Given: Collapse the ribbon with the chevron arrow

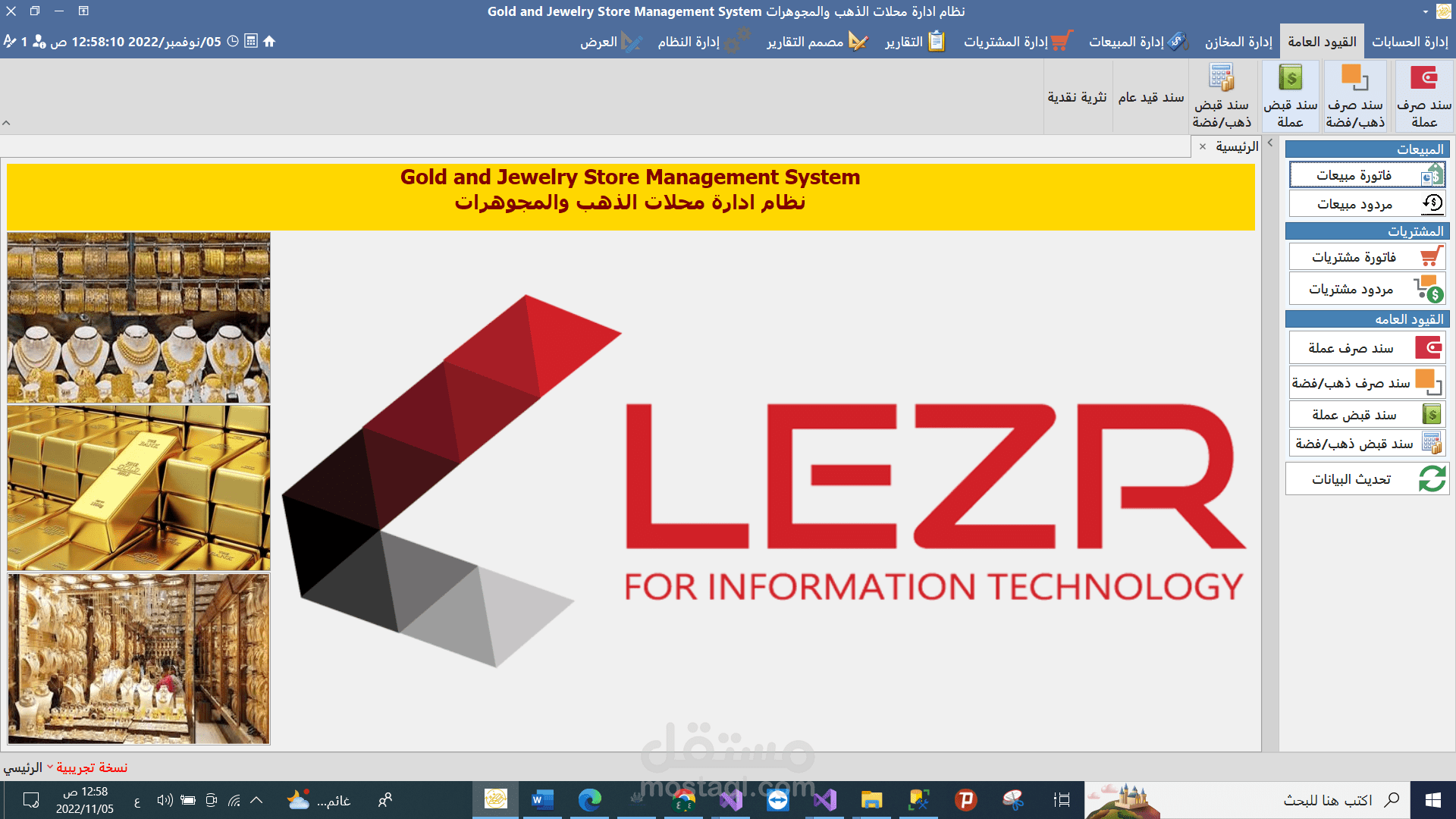Looking at the screenshot, I should click(7, 123).
